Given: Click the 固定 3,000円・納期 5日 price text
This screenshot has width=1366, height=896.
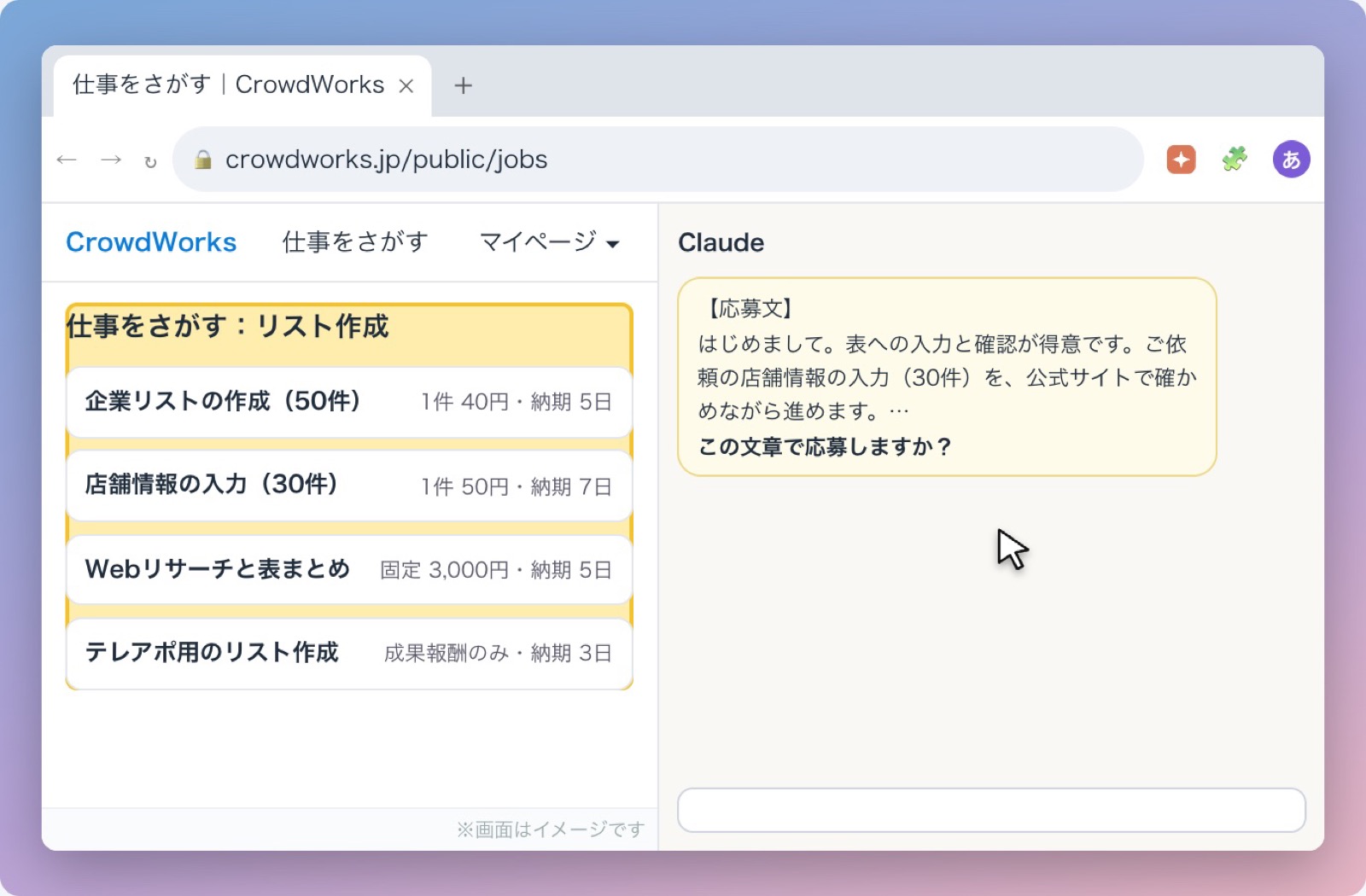Looking at the screenshot, I should pyautogui.click(x=496, y=570).
